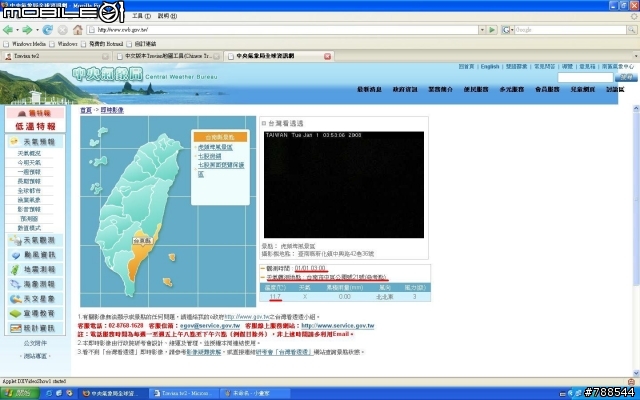The width and height of the screenshot is (640, 400).
Task: Select 數值模式 in the sidebar
Action: pyautogui.click(x=29, y=228)
